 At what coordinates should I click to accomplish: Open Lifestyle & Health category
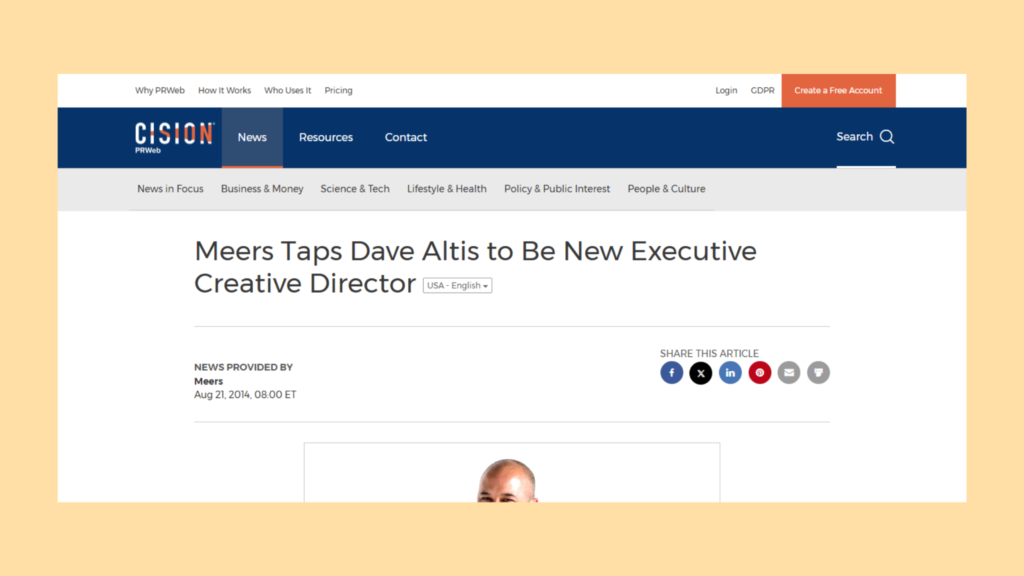(447, 189)
